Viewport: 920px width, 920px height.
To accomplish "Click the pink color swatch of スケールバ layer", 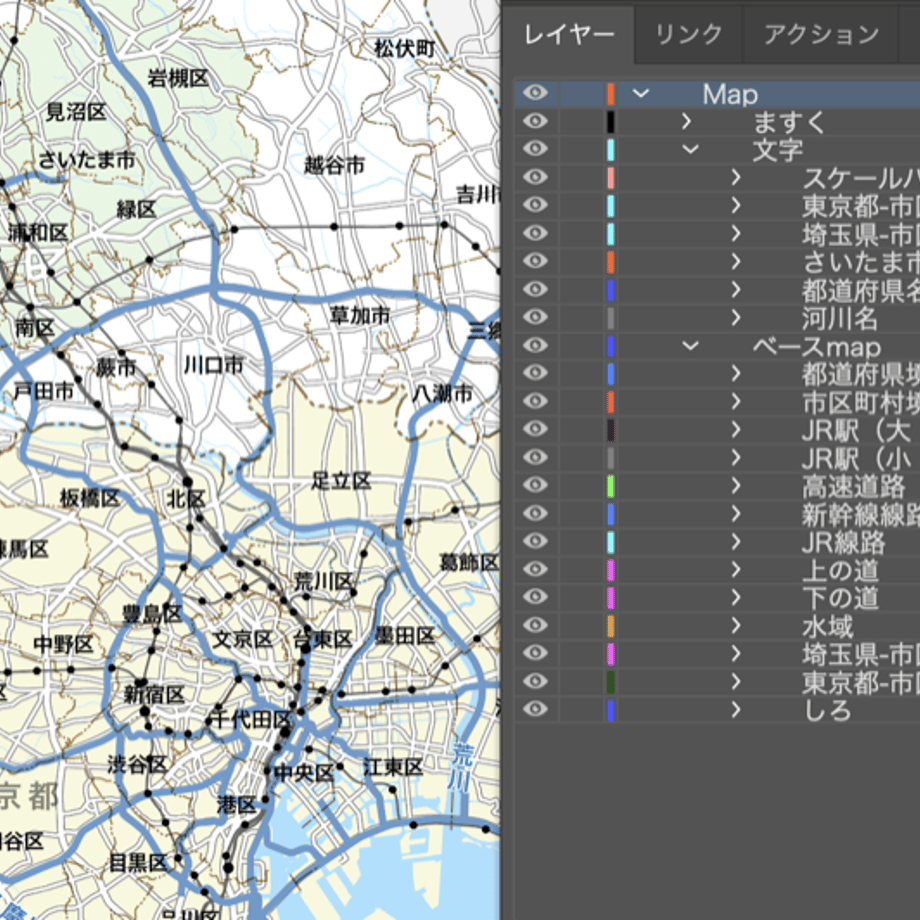I will [611, 178].
